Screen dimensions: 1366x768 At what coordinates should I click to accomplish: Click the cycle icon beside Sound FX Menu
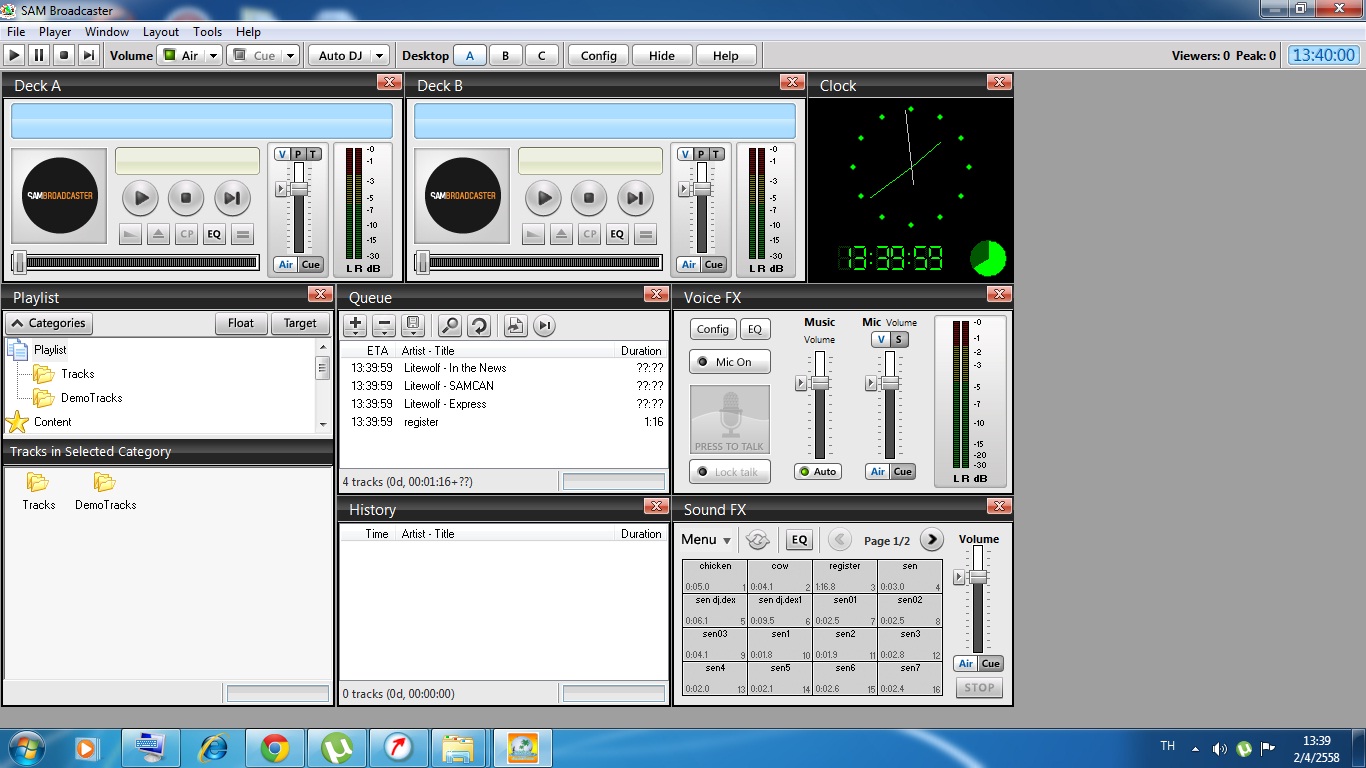click(758, 540)
